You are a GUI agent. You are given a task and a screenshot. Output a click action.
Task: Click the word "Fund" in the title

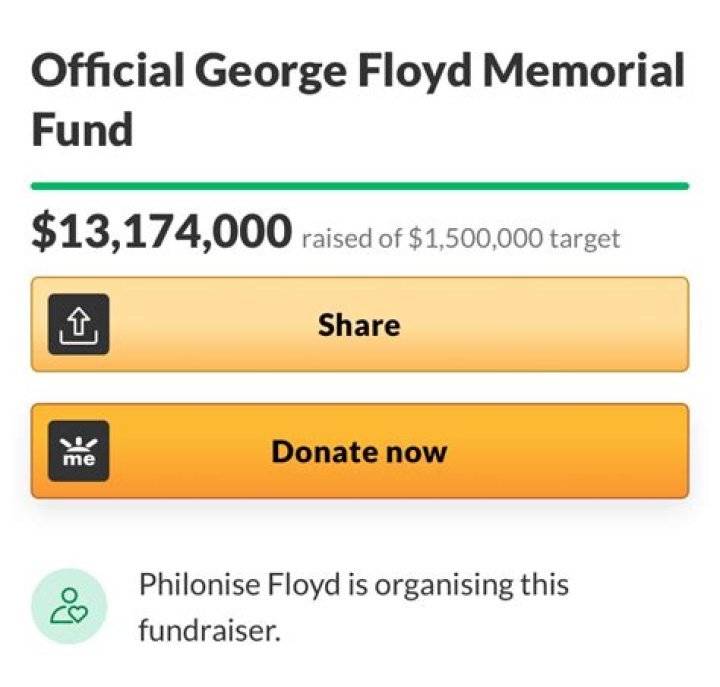[x=82, y=129]
